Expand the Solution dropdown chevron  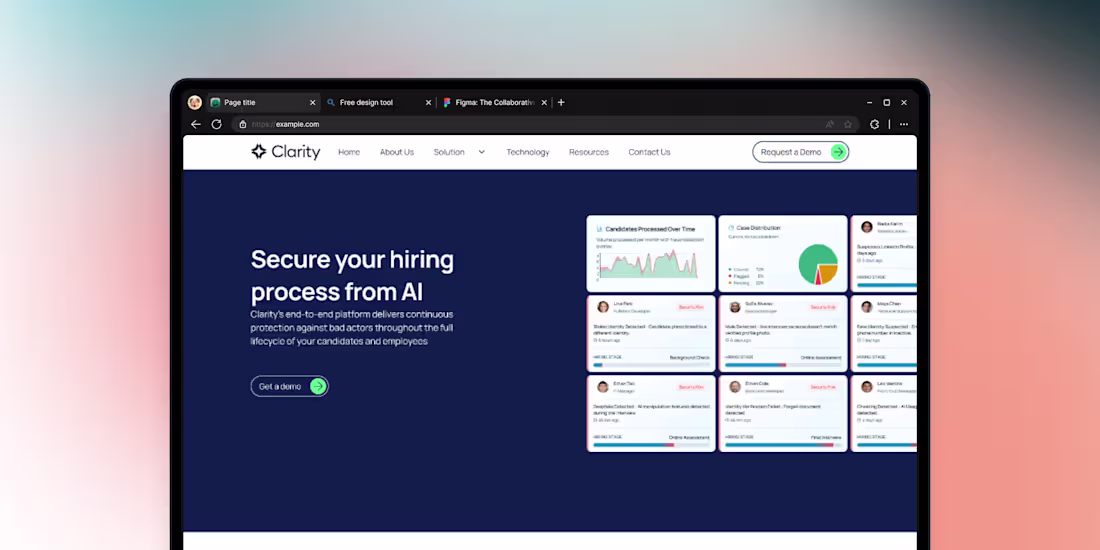[x=481, y=152]
